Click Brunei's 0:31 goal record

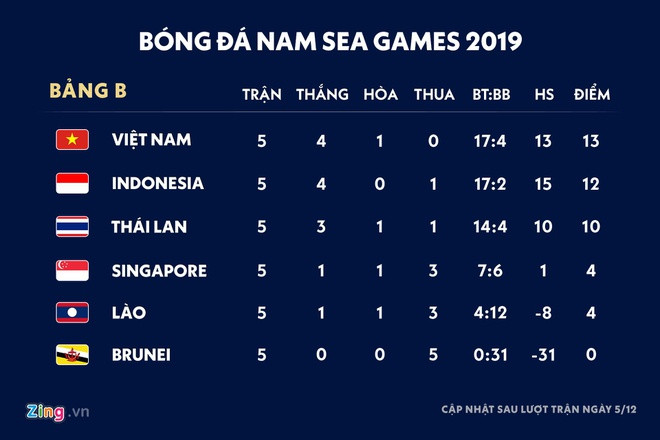point(492,357)
